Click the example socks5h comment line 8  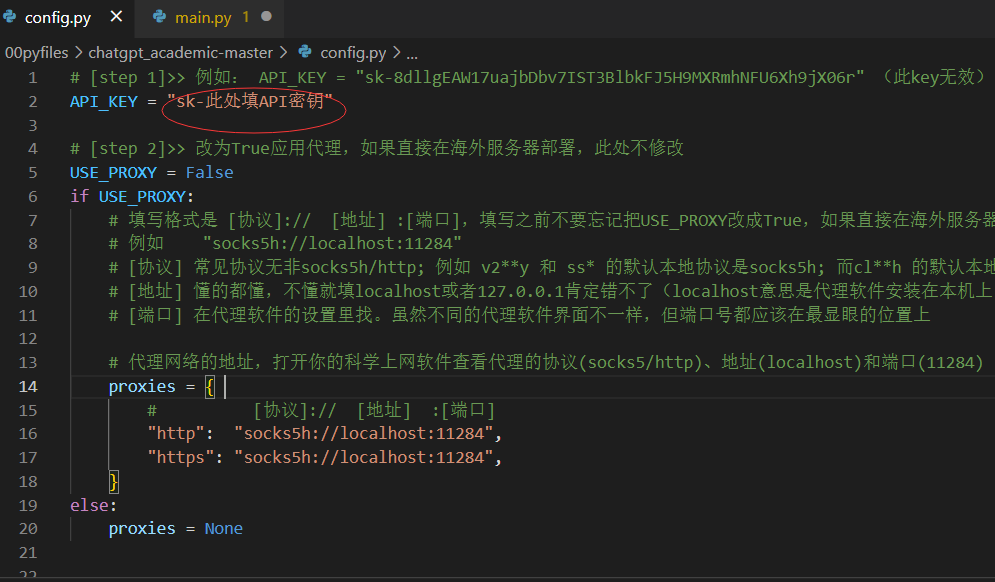285,244
